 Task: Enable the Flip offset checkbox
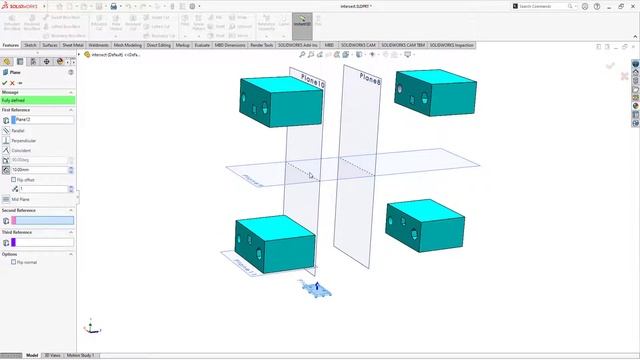point(13,180)
